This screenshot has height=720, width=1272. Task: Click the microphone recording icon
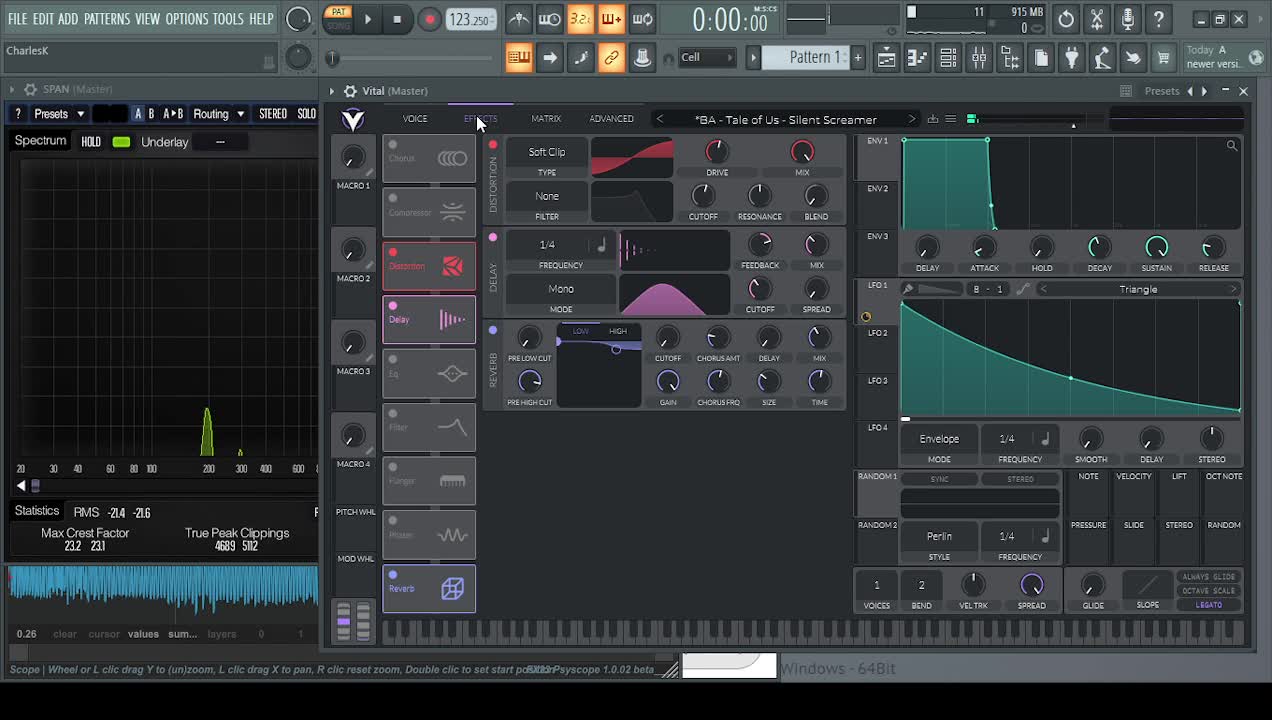pos(1127,19)
